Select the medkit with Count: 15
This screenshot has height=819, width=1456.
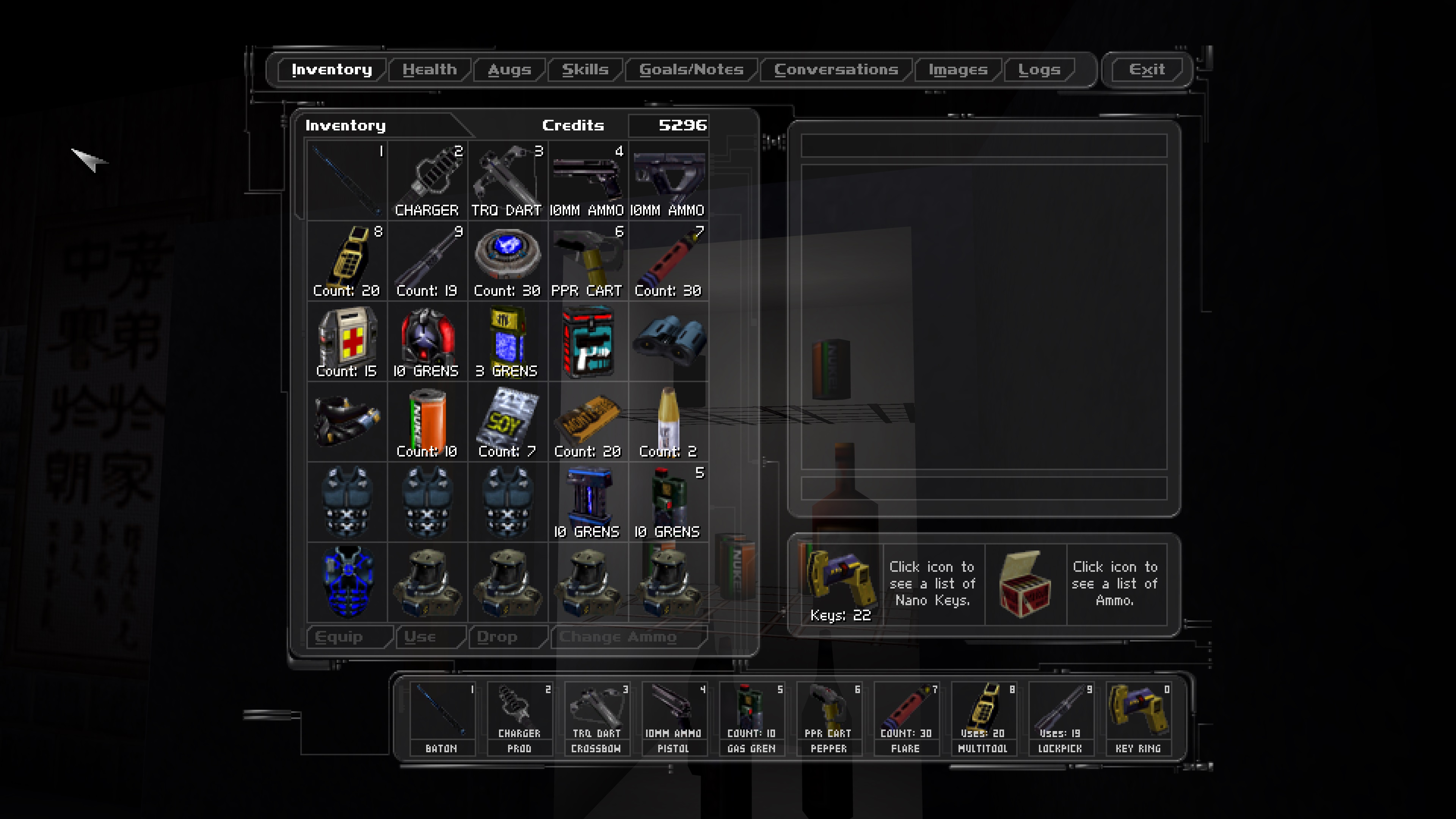(x=347, y=341)
